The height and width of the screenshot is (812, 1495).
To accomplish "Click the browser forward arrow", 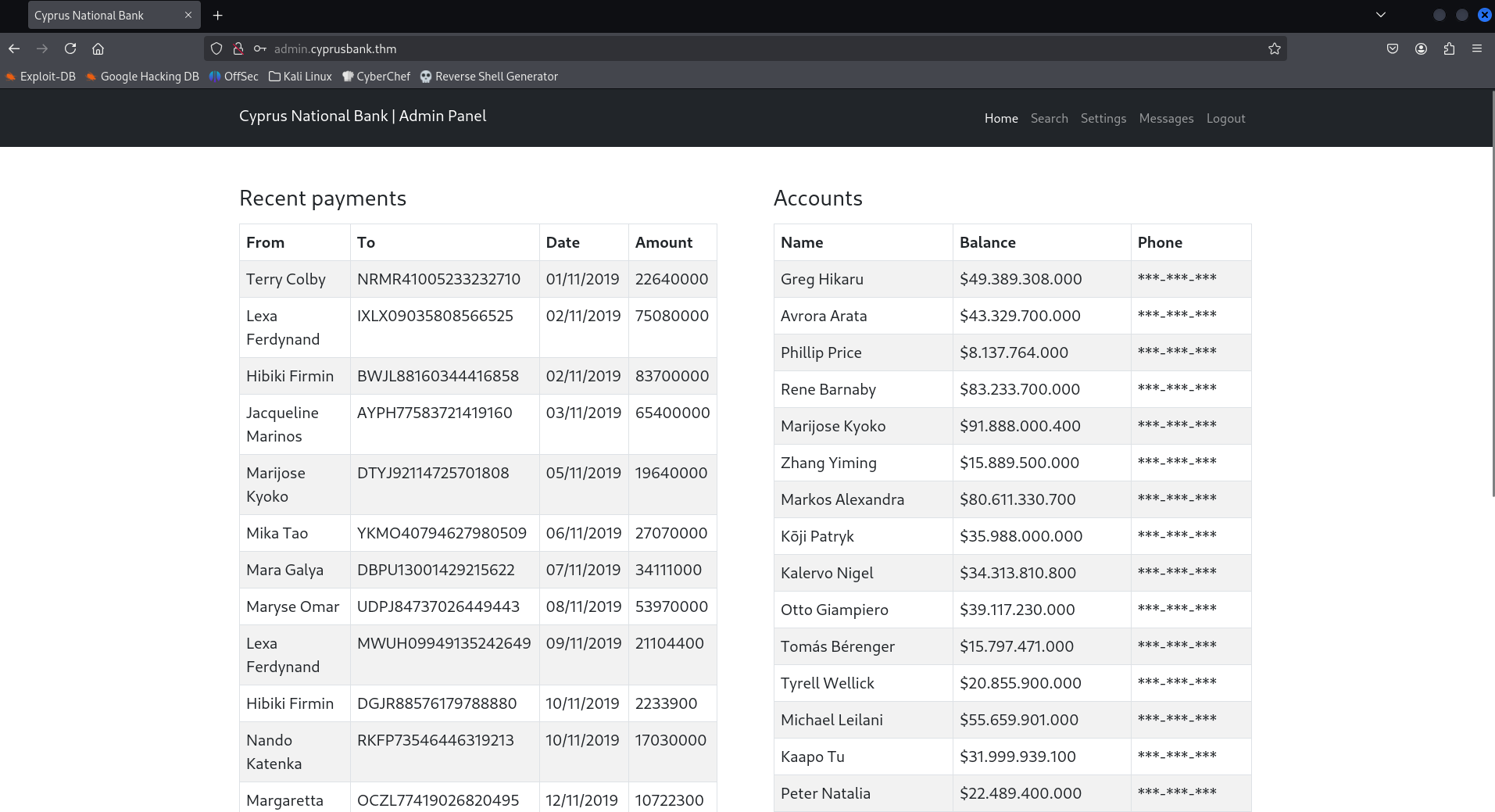I will (x=42, y=48).
